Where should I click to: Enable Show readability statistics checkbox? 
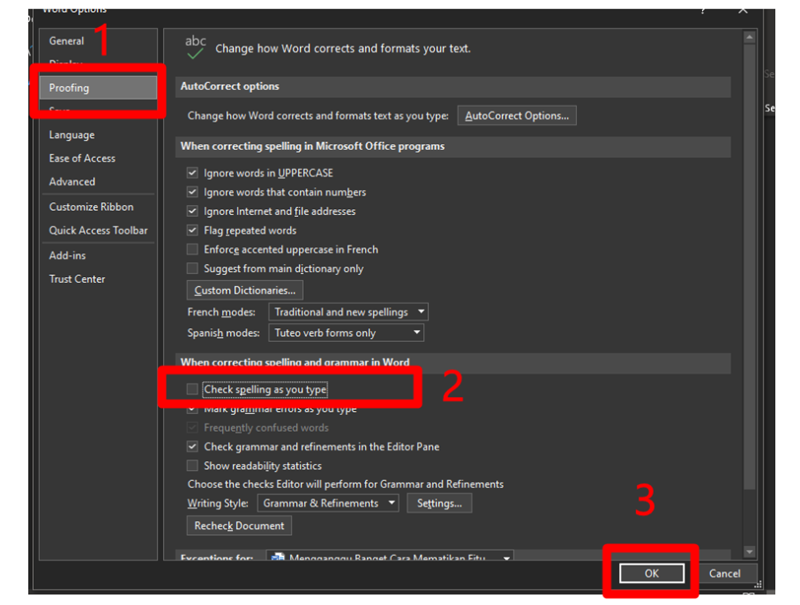193,466
